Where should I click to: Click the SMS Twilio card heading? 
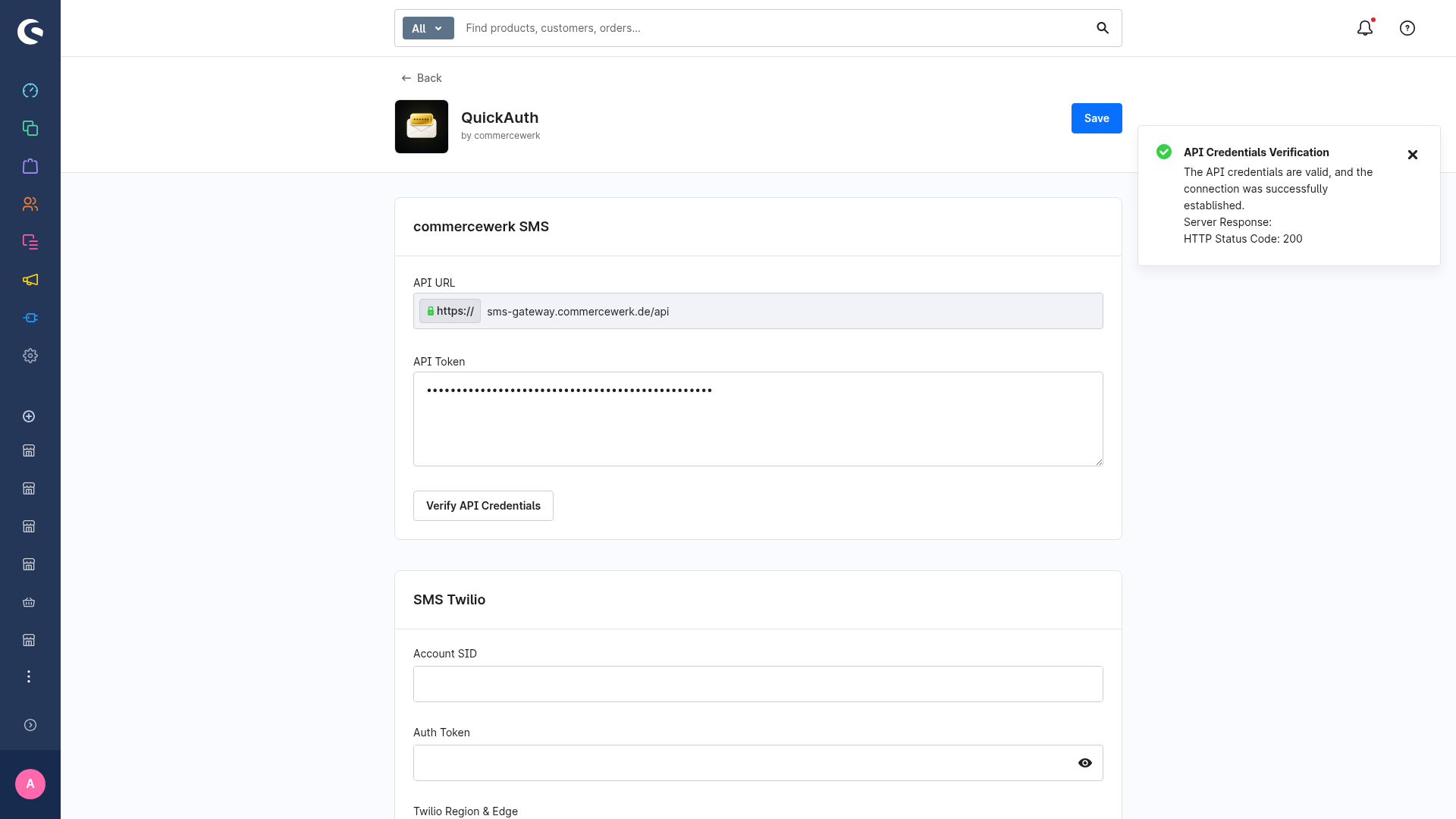click(449, 600)
